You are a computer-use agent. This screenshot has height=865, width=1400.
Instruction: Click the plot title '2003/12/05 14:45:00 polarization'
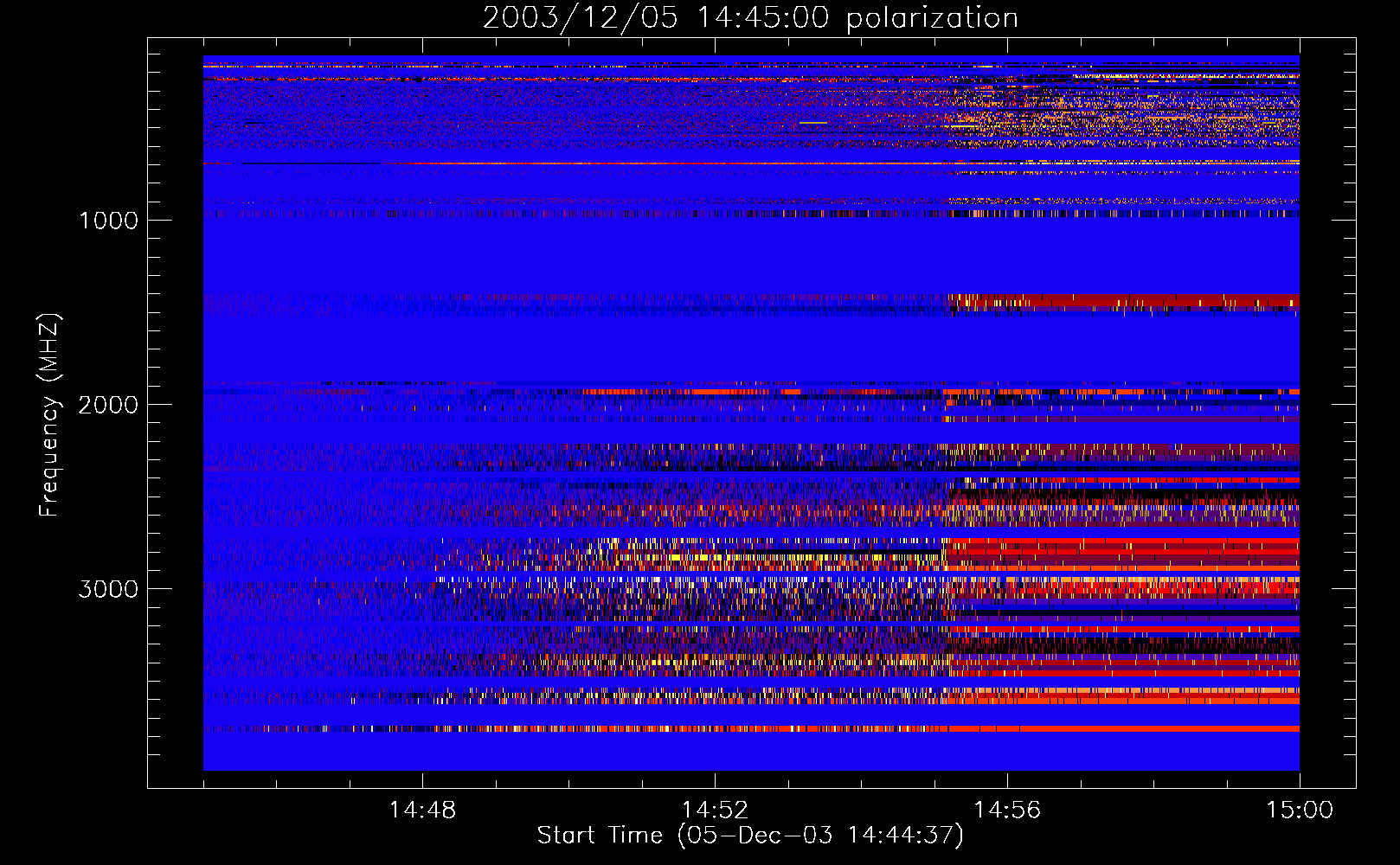coord(750,18)
